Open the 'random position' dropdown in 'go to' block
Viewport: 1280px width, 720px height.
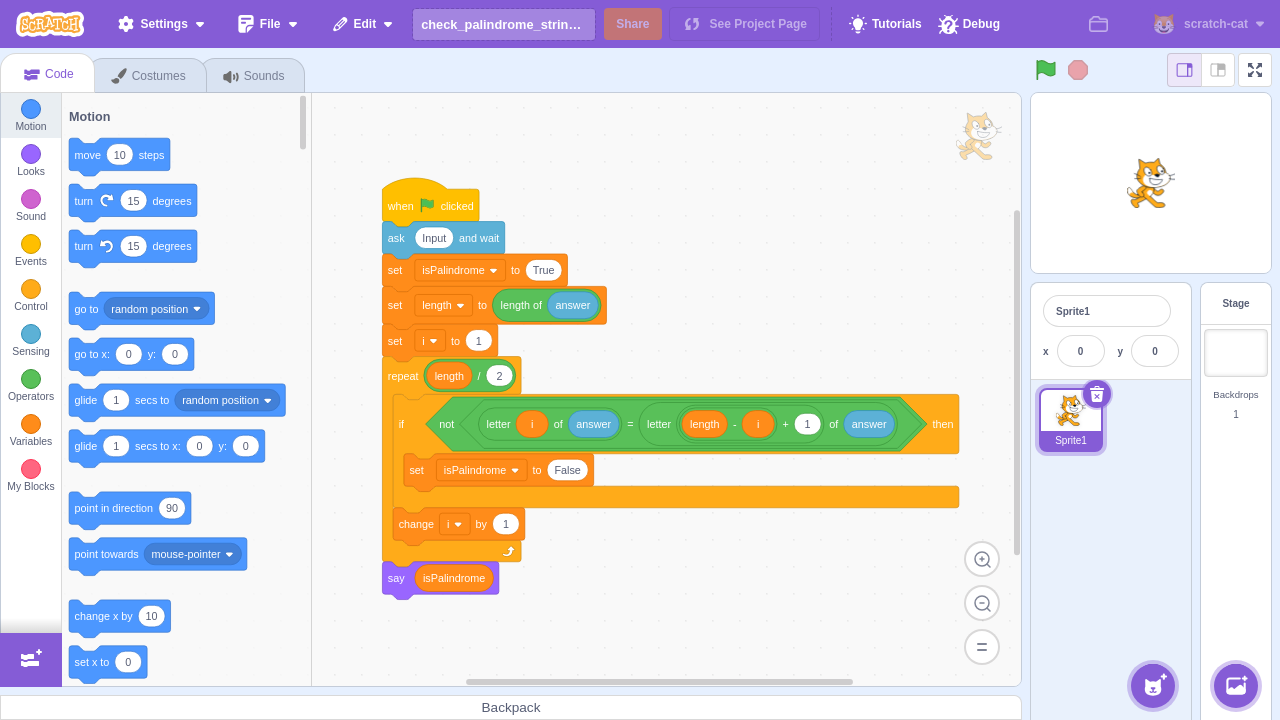pyautogui.click(x=157, y=309)
